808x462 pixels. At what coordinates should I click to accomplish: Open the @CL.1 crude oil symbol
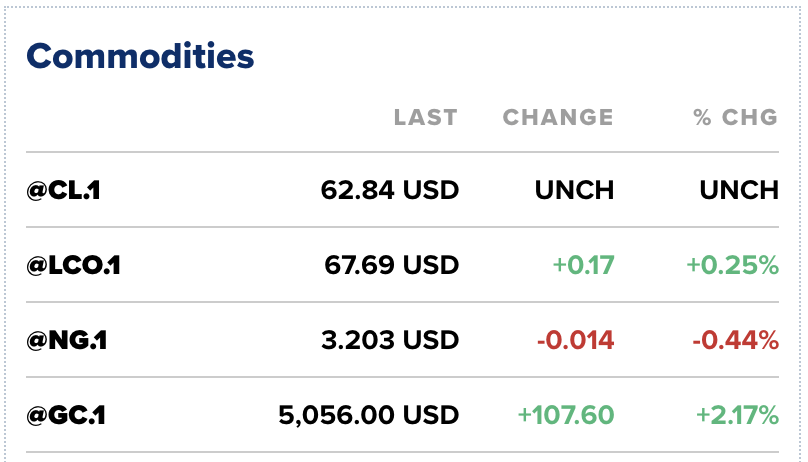pyautogui.click(x=64, y=189)
